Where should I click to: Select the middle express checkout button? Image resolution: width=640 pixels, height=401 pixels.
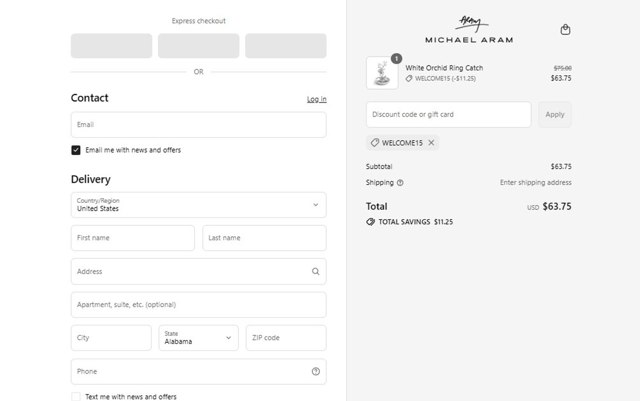pos(198,46)
